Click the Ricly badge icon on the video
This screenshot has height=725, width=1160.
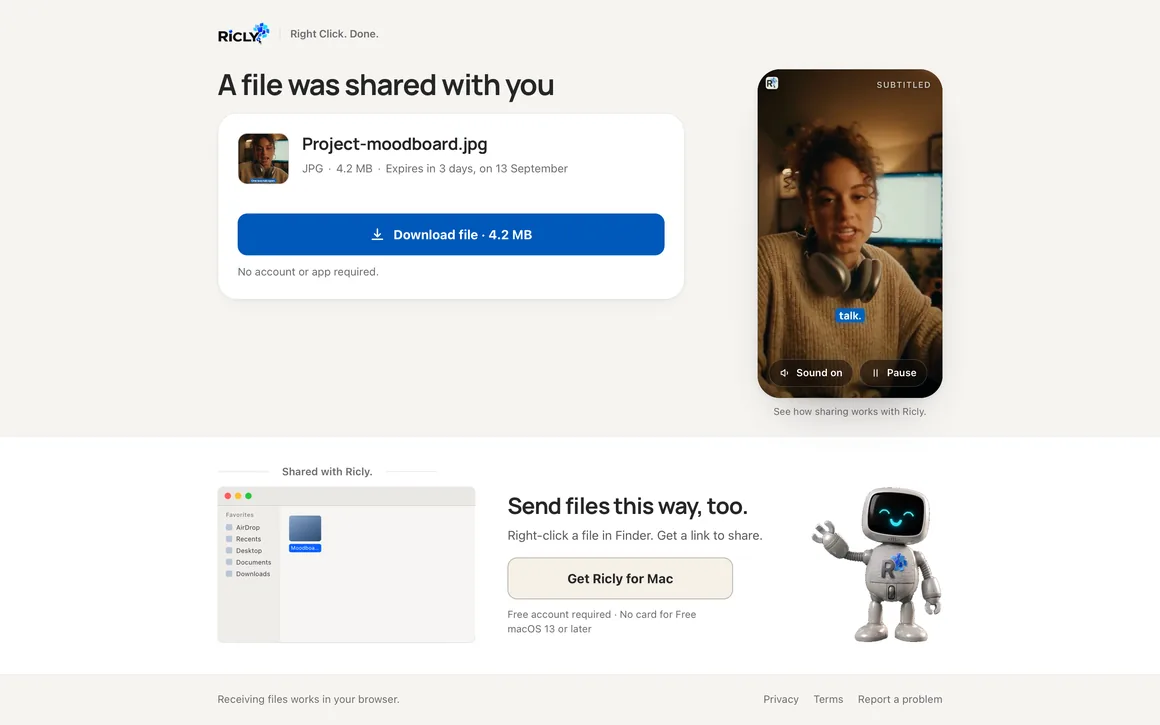(x=772, y=84)
